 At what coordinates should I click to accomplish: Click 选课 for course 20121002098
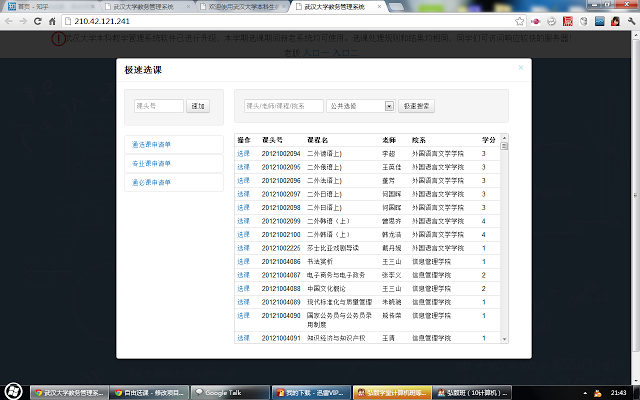(243, 207)
